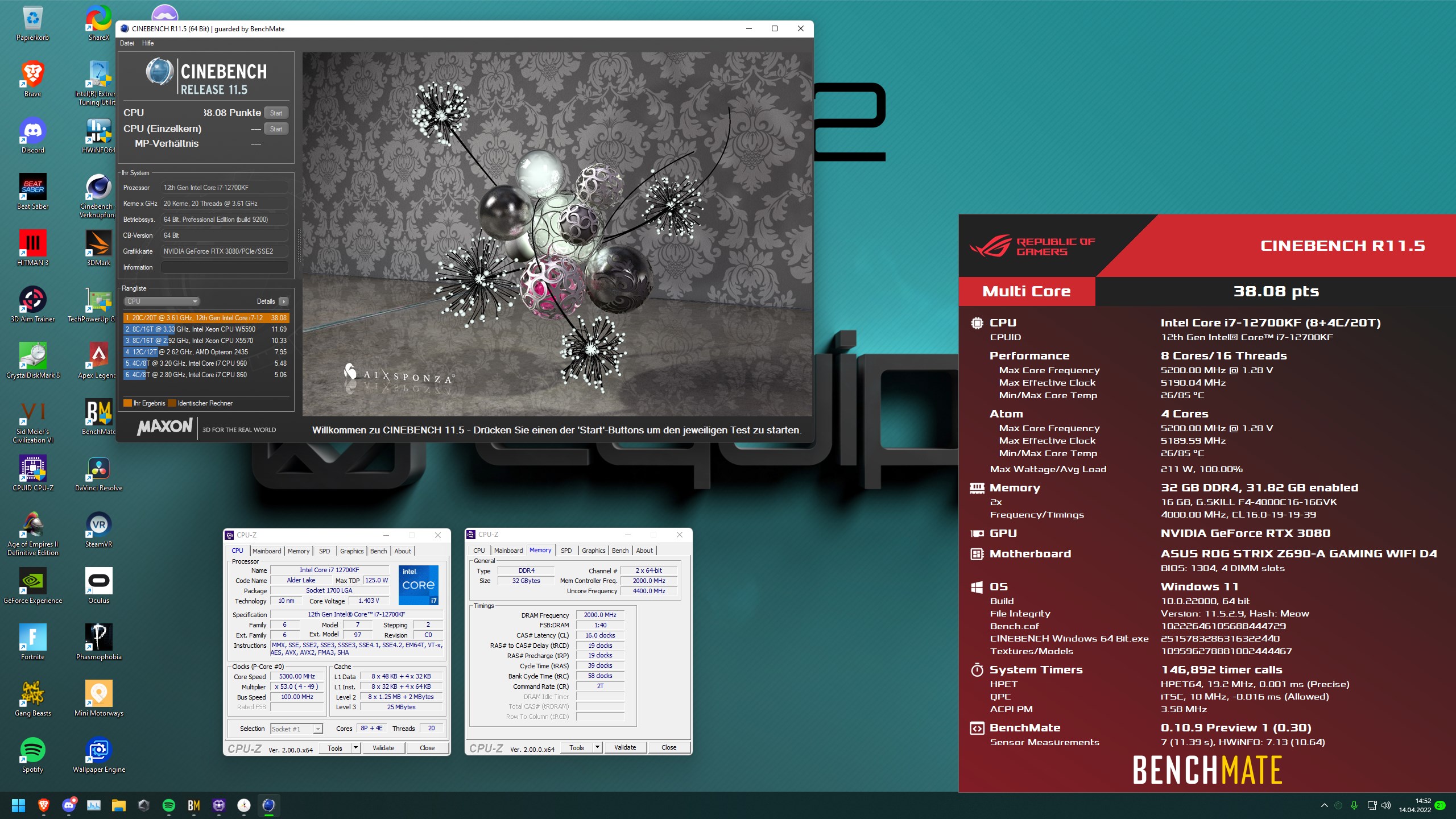
Task: Open volume control in system tray
Action: point(1386,805)
